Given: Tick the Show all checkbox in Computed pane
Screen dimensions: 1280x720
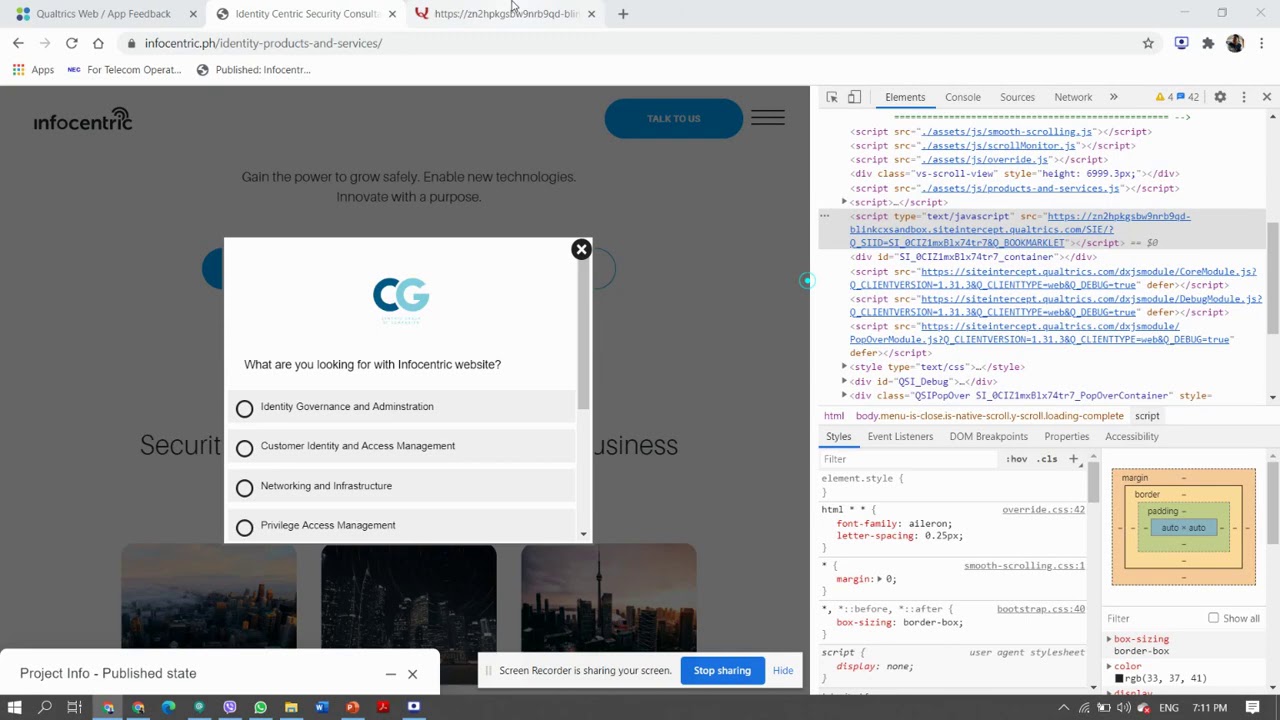Looking at the screenshot, I should [x=1213, y=618].
